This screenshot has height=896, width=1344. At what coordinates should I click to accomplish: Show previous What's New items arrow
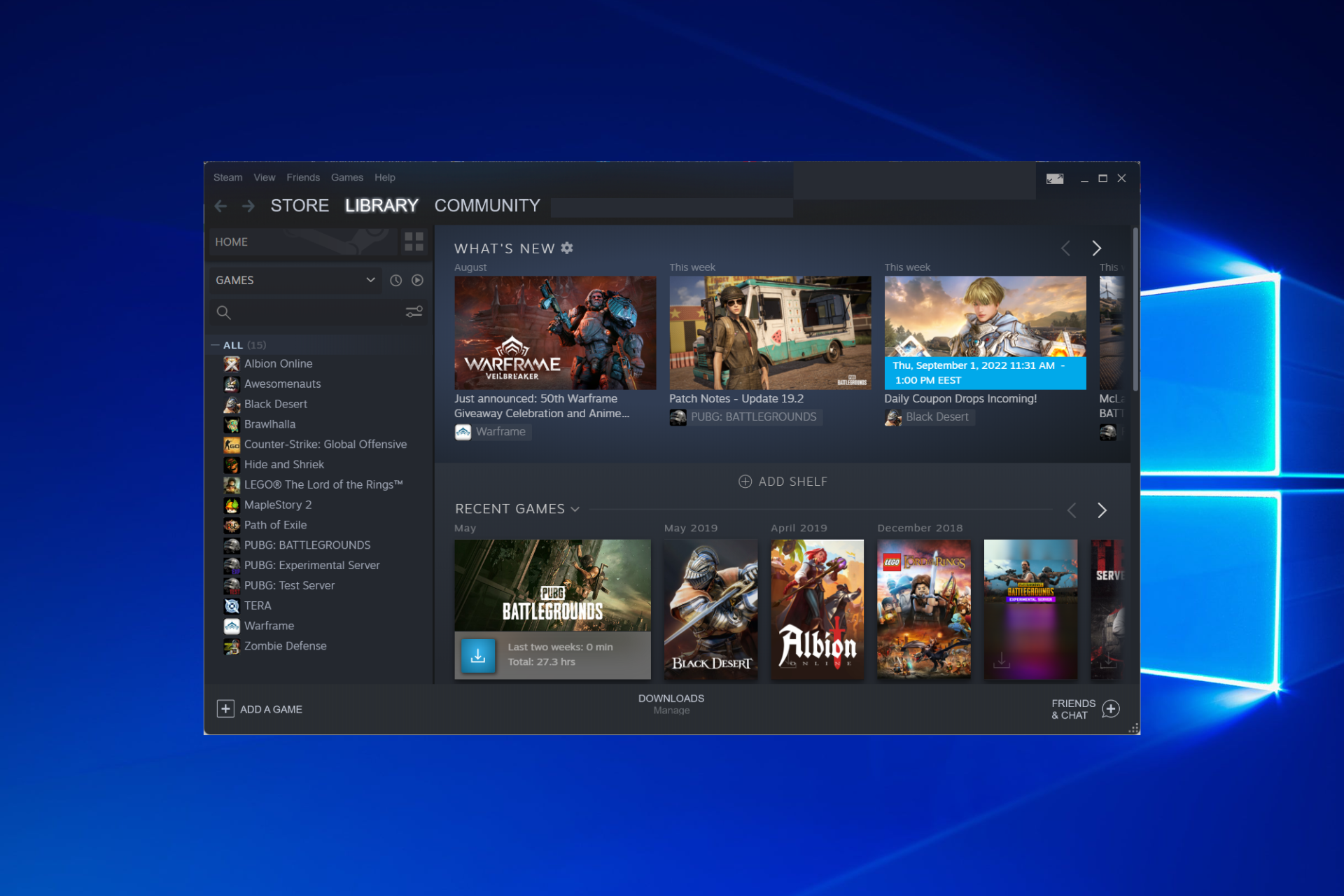(1065, 248)
